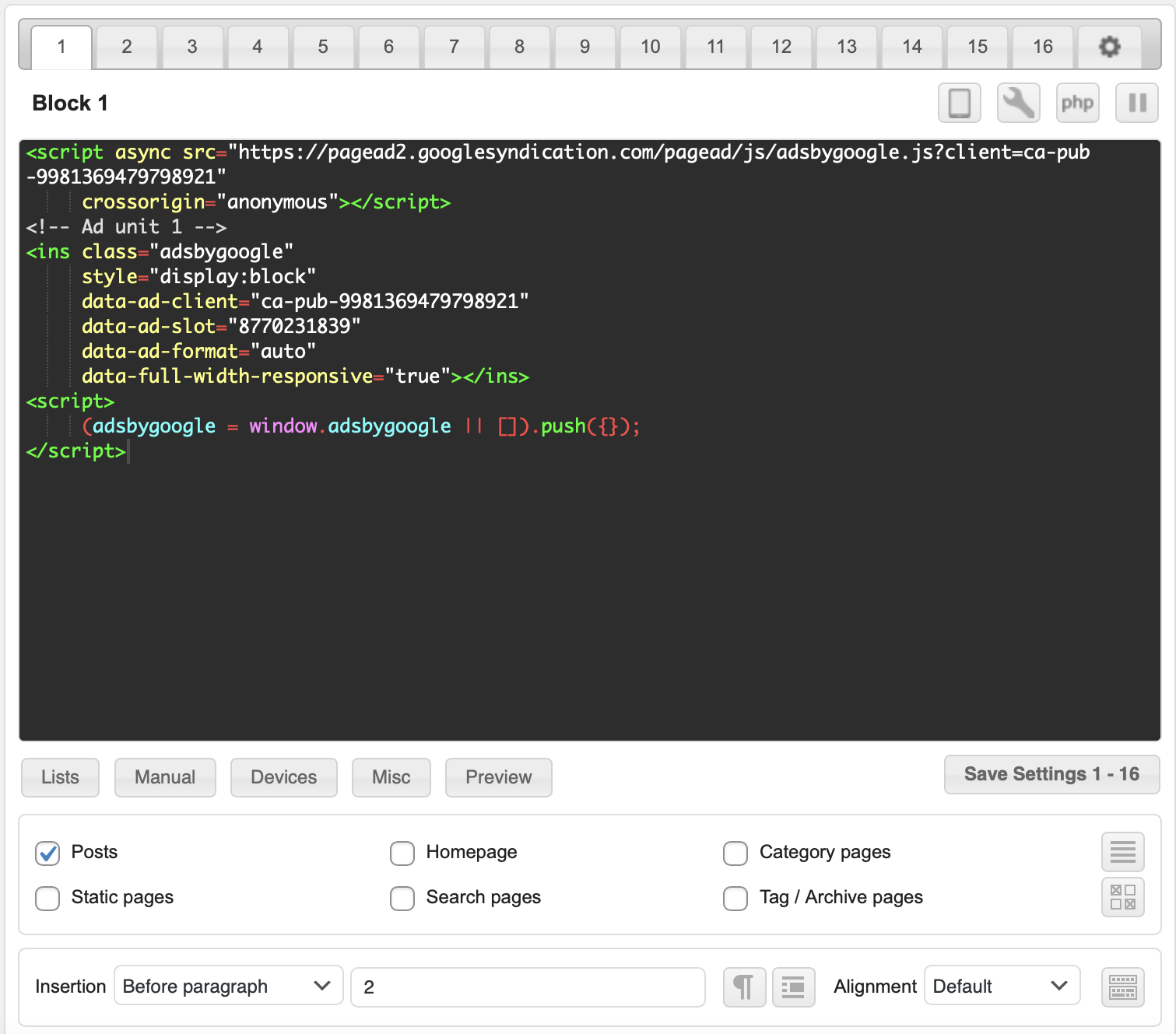
Task: Enable the Homepage checkbox
Action: [x=402, y=853]
